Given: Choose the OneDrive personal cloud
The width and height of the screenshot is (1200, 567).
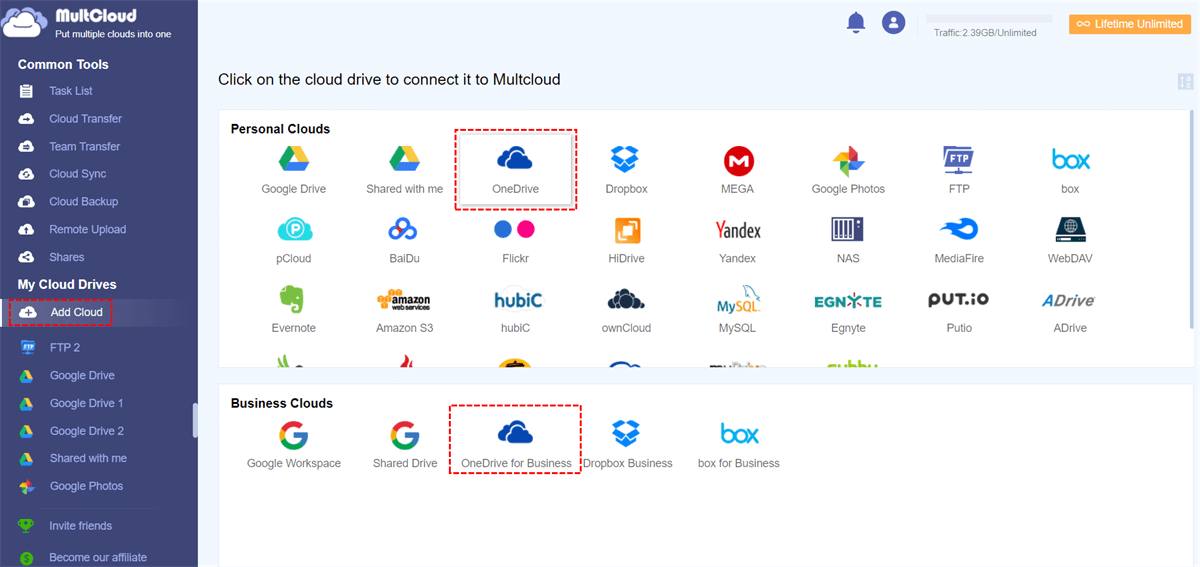Looking at the screenshot, I should click(x=515, y=170).
